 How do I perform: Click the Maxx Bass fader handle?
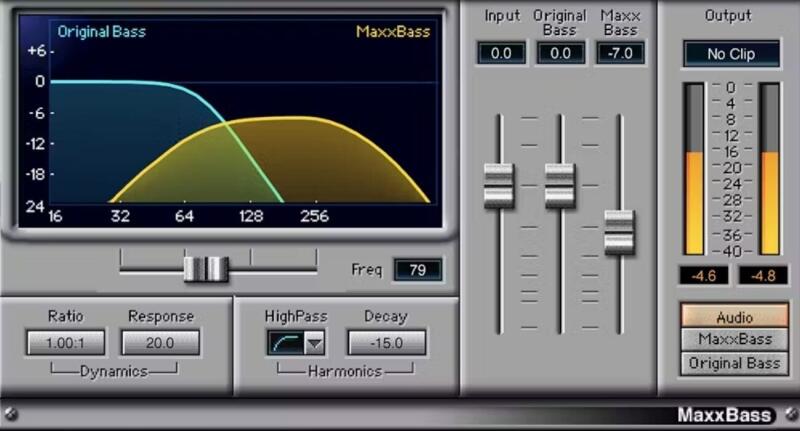click(x=620, y=232)
